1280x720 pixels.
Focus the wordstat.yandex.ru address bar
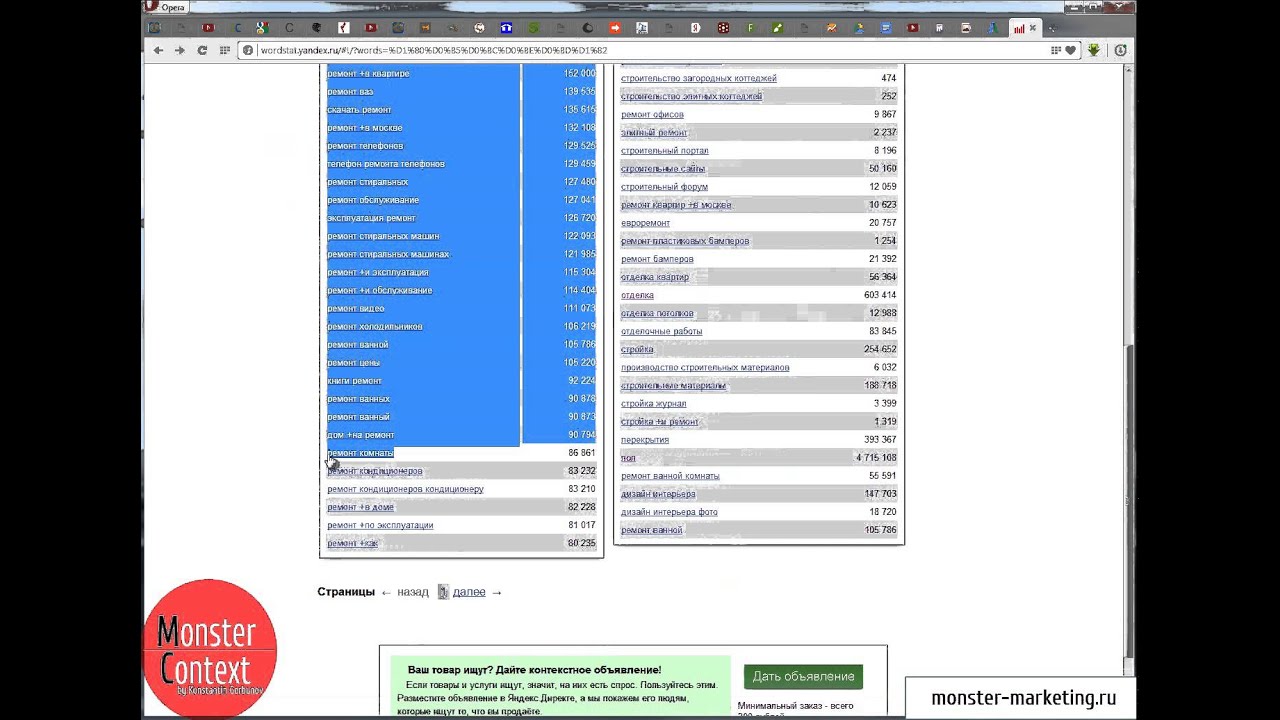coord(640,50)
